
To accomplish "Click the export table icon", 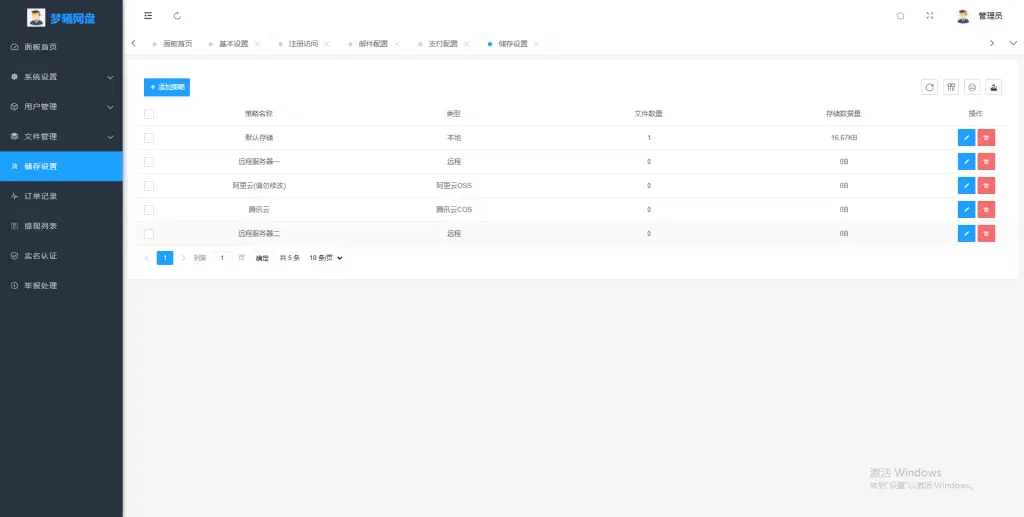I will click(993, 87).
